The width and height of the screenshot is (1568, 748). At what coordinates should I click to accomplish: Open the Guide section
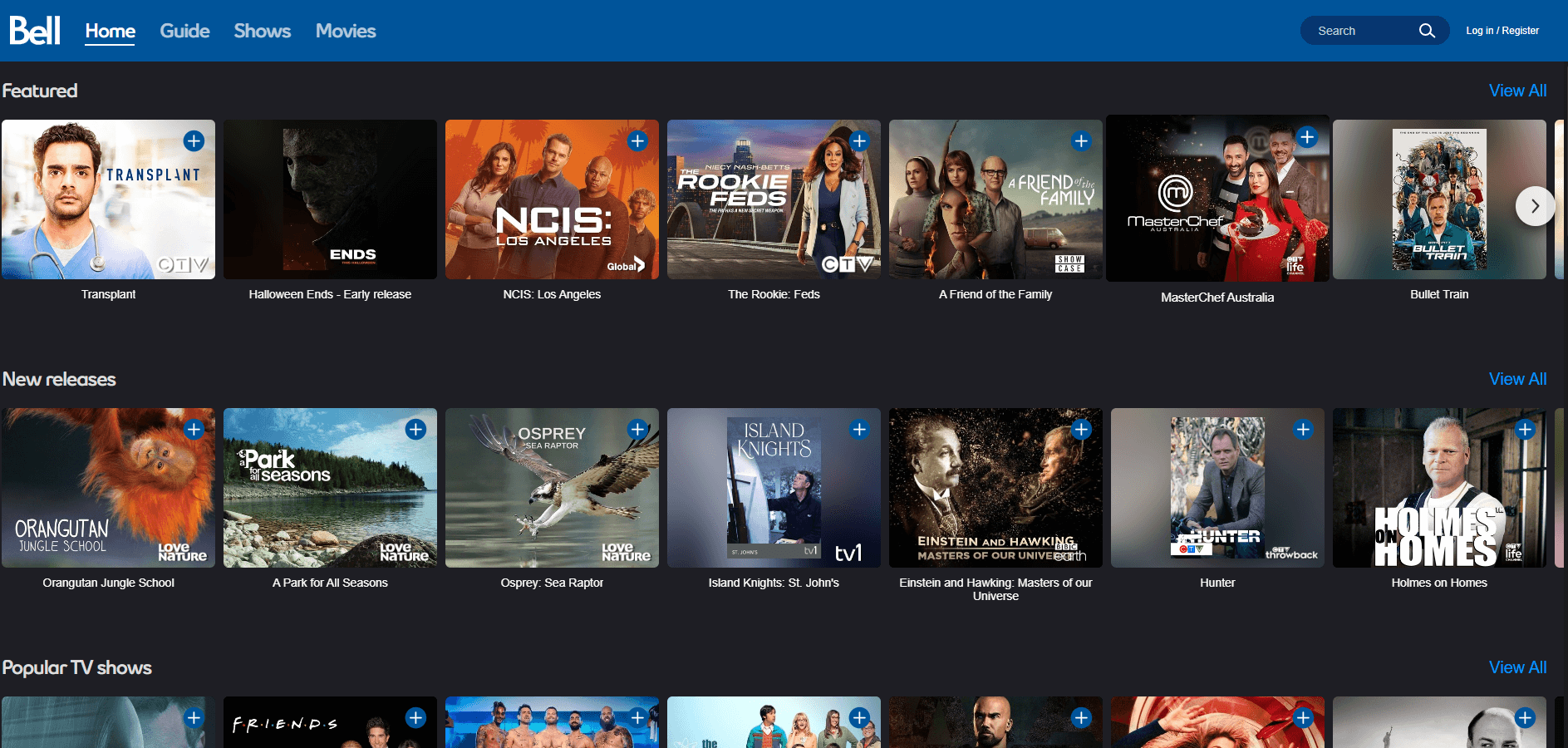(184, 31)
